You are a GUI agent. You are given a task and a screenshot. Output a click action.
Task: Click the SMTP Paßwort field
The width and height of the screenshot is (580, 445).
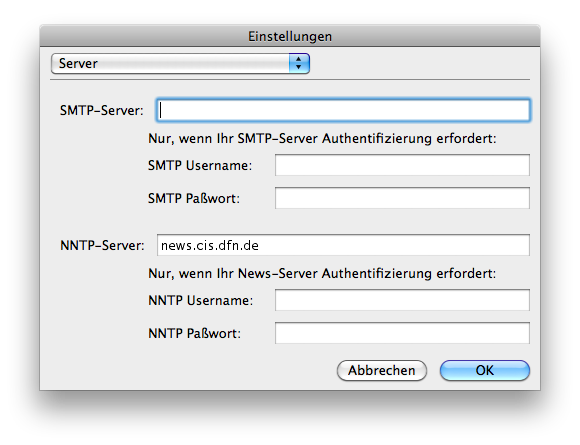(x=402, y=198)
